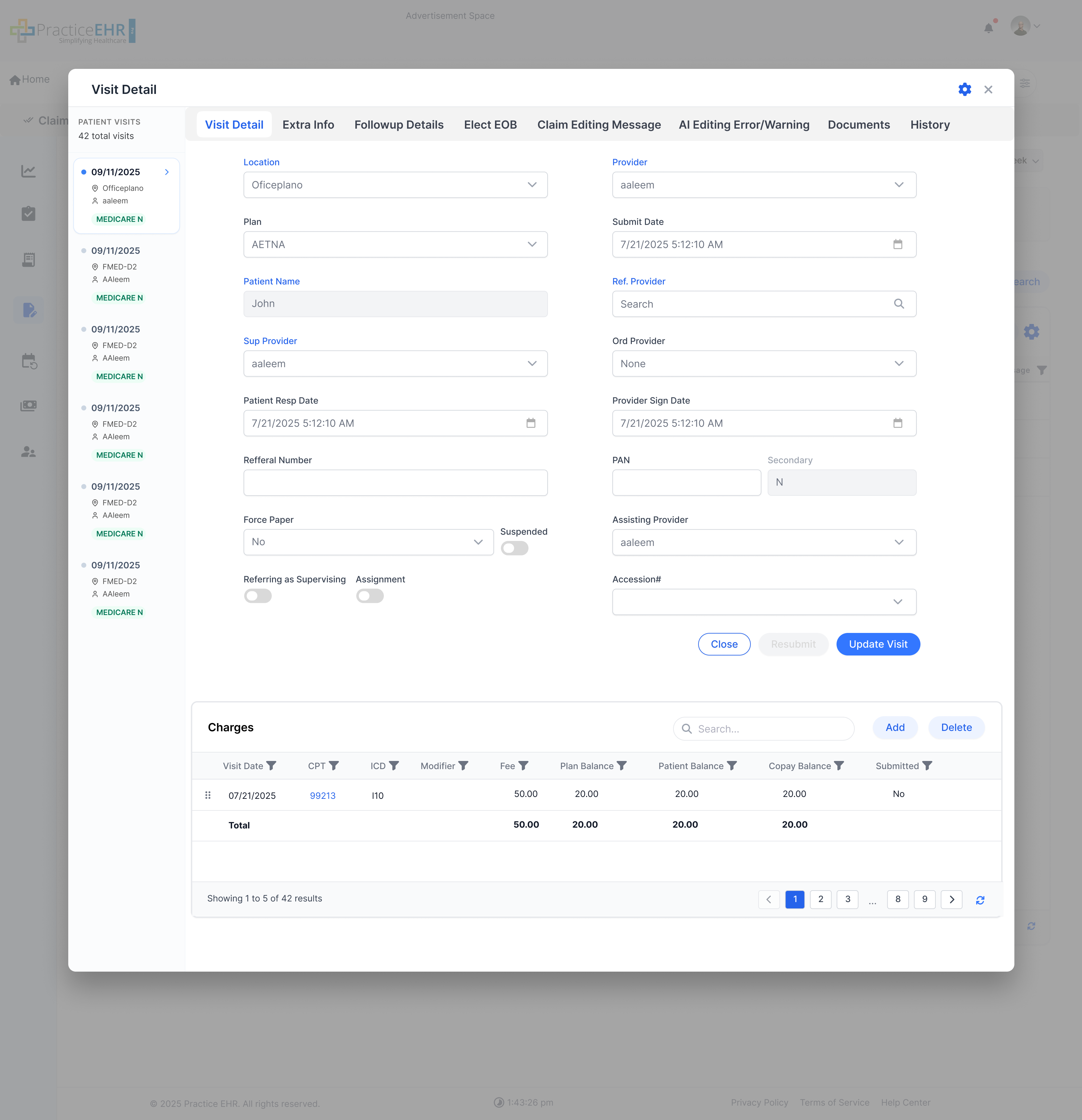Viewport: 1082px width, 1120px height.
Task: Click the Update Visit button
Action: point(878,644)
